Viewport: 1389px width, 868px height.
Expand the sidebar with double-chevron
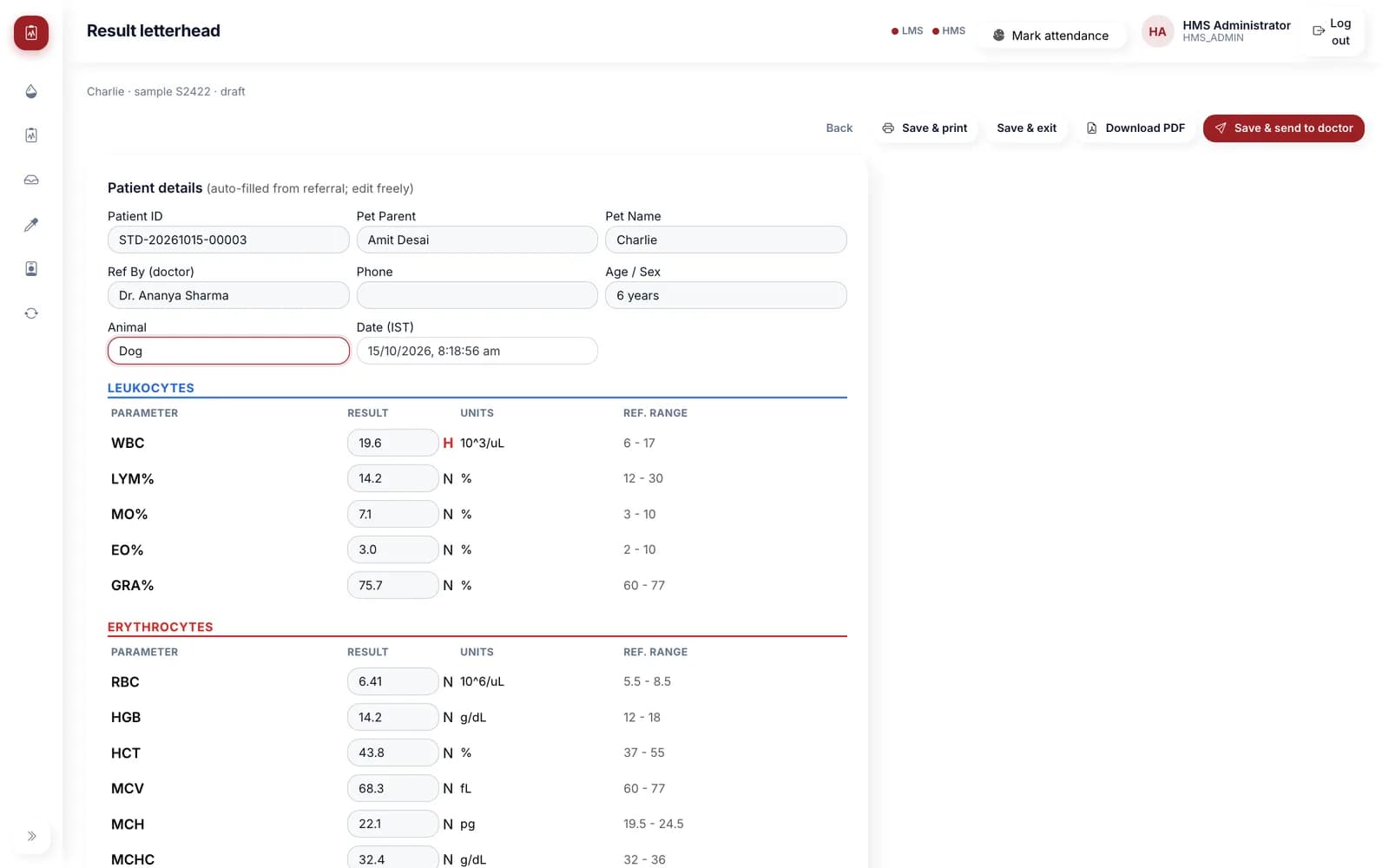point(31,837)
